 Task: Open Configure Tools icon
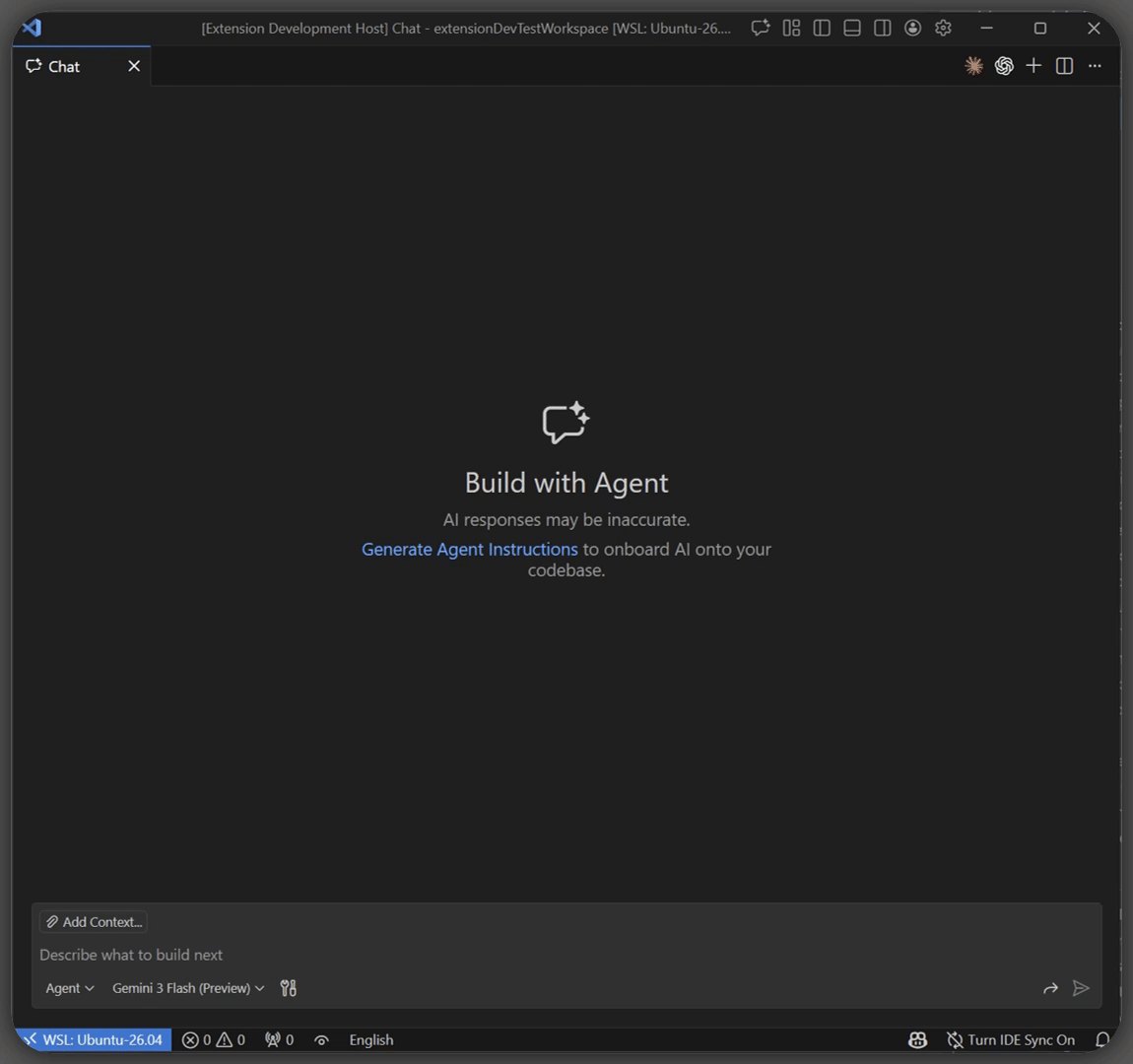[289, 988]
